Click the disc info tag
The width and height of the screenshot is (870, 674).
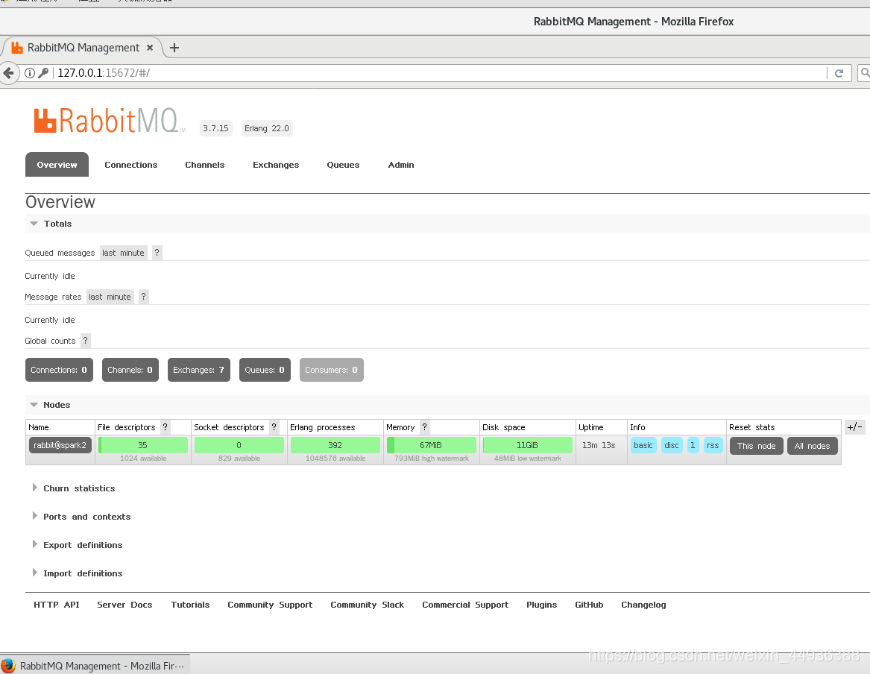pyautogui.click(x=671, y=445)
